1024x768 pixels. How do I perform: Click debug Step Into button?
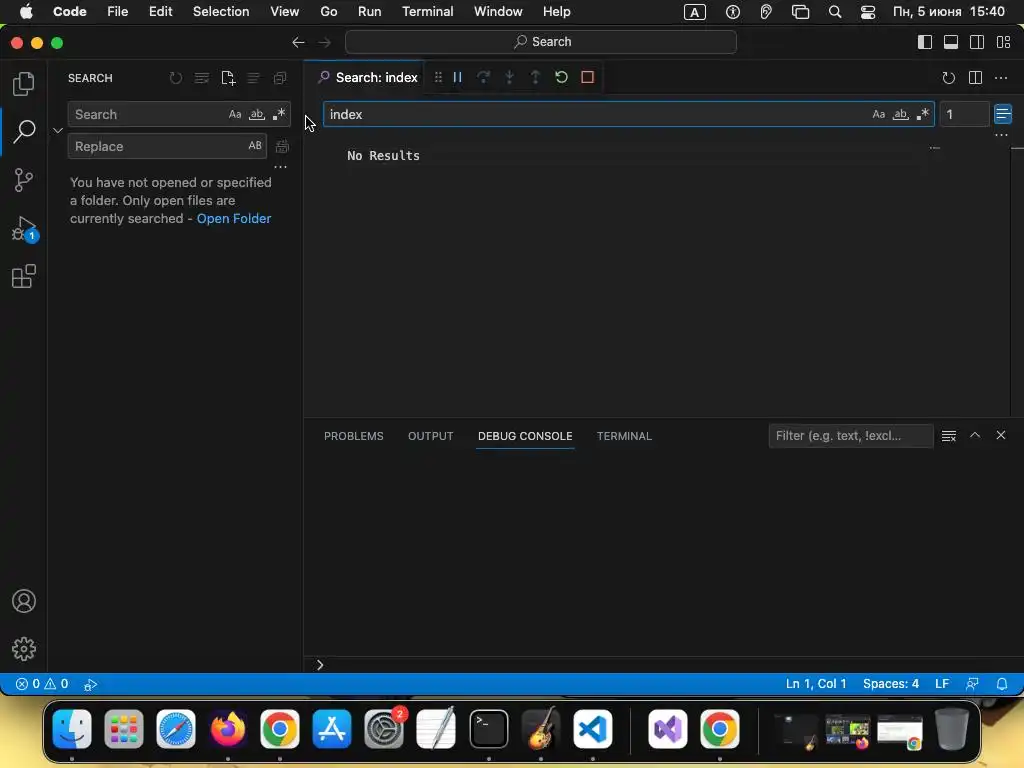tap(509, 77)
